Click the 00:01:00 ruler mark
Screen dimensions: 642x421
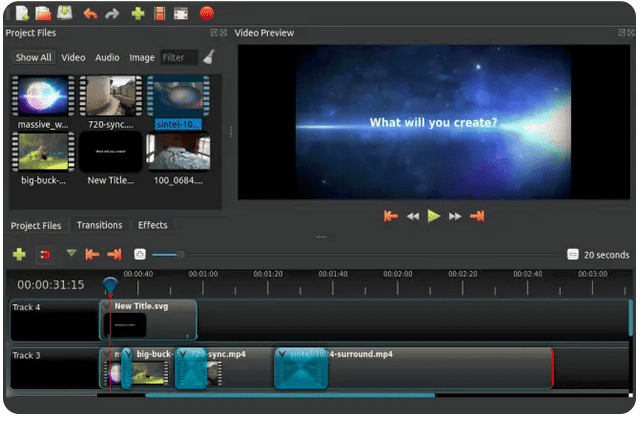pyautogui.click(x=203, y=274)
